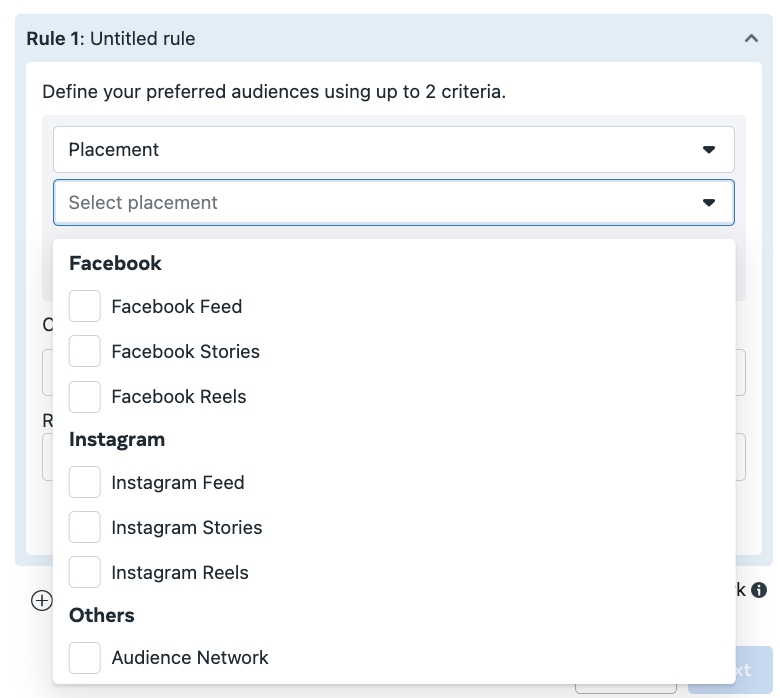This screenshot has width=780, height=698.
Task: Select the Audience Network label text
Action: pyautogui.click(x=190, y=658)
